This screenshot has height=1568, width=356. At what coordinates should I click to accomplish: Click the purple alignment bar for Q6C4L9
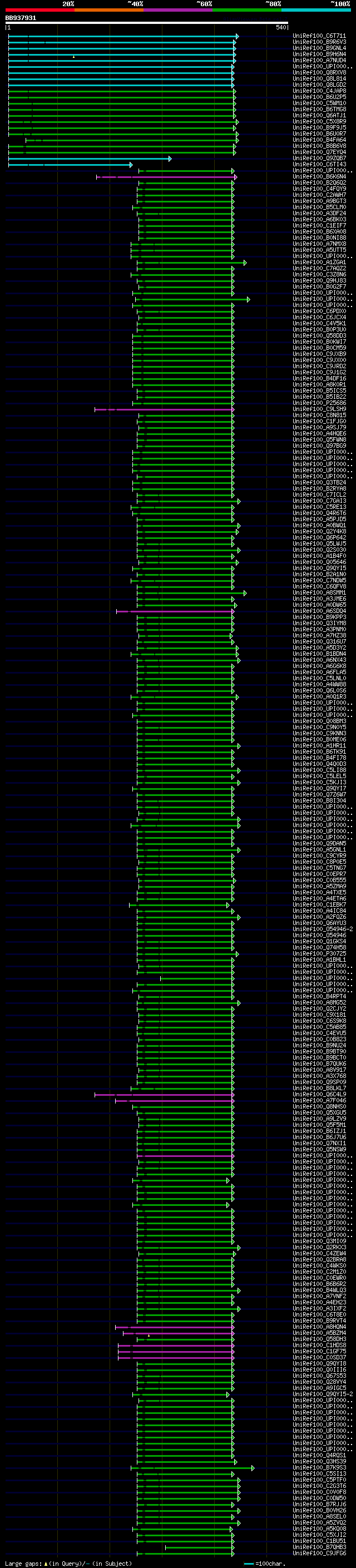click(x=164, y=1095)
